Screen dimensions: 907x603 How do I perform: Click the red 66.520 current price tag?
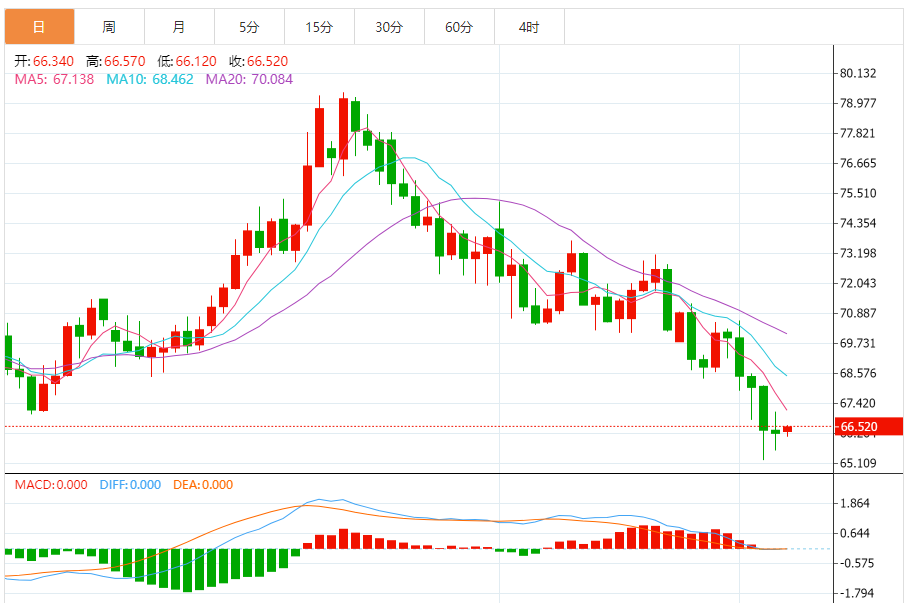pos(862,426)
